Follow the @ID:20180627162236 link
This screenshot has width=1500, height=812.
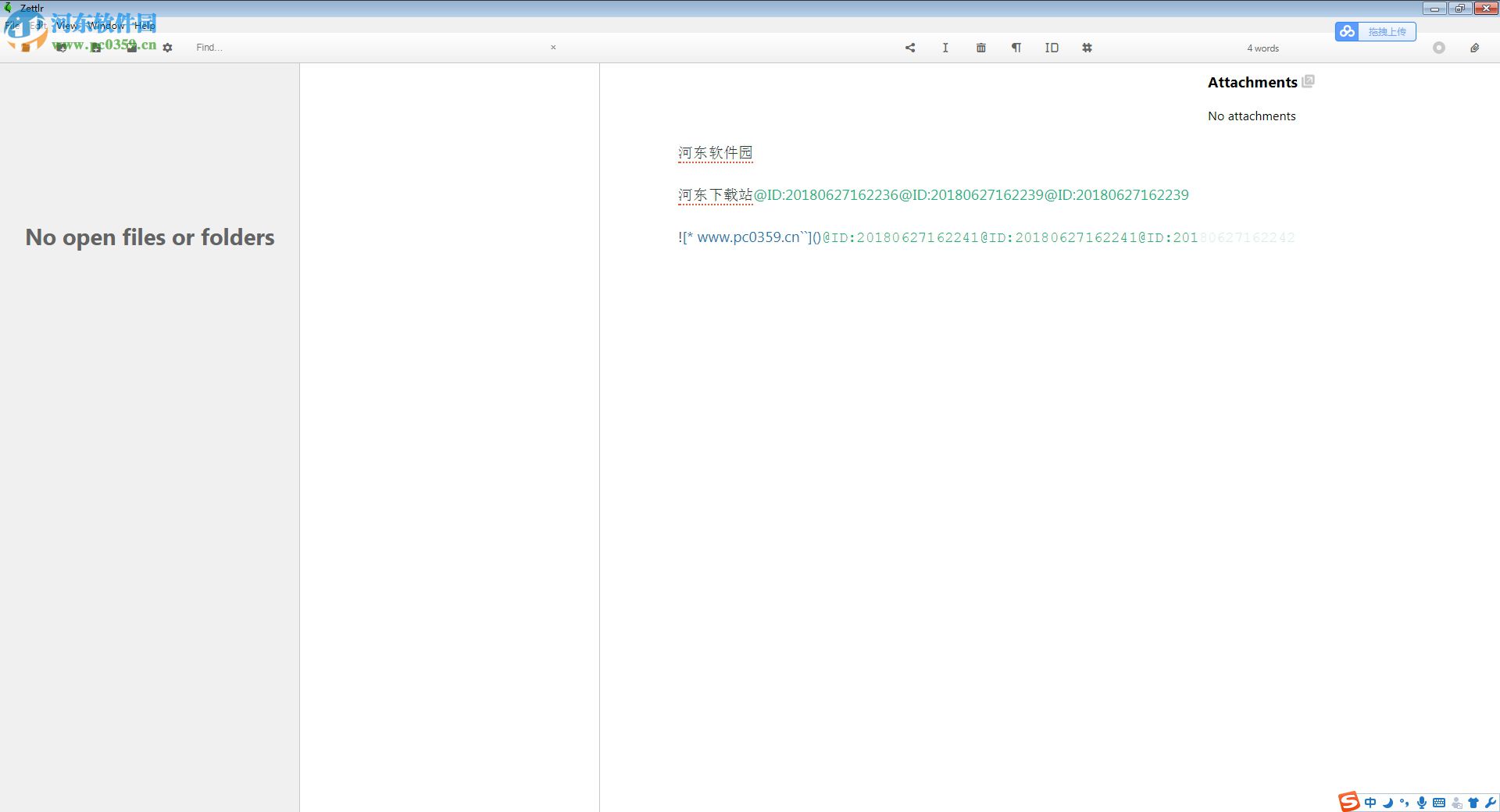pyautogui.click(x=826, y=195)
